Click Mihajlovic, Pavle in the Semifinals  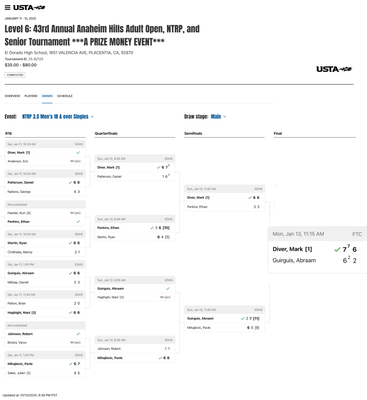point(199,328)
